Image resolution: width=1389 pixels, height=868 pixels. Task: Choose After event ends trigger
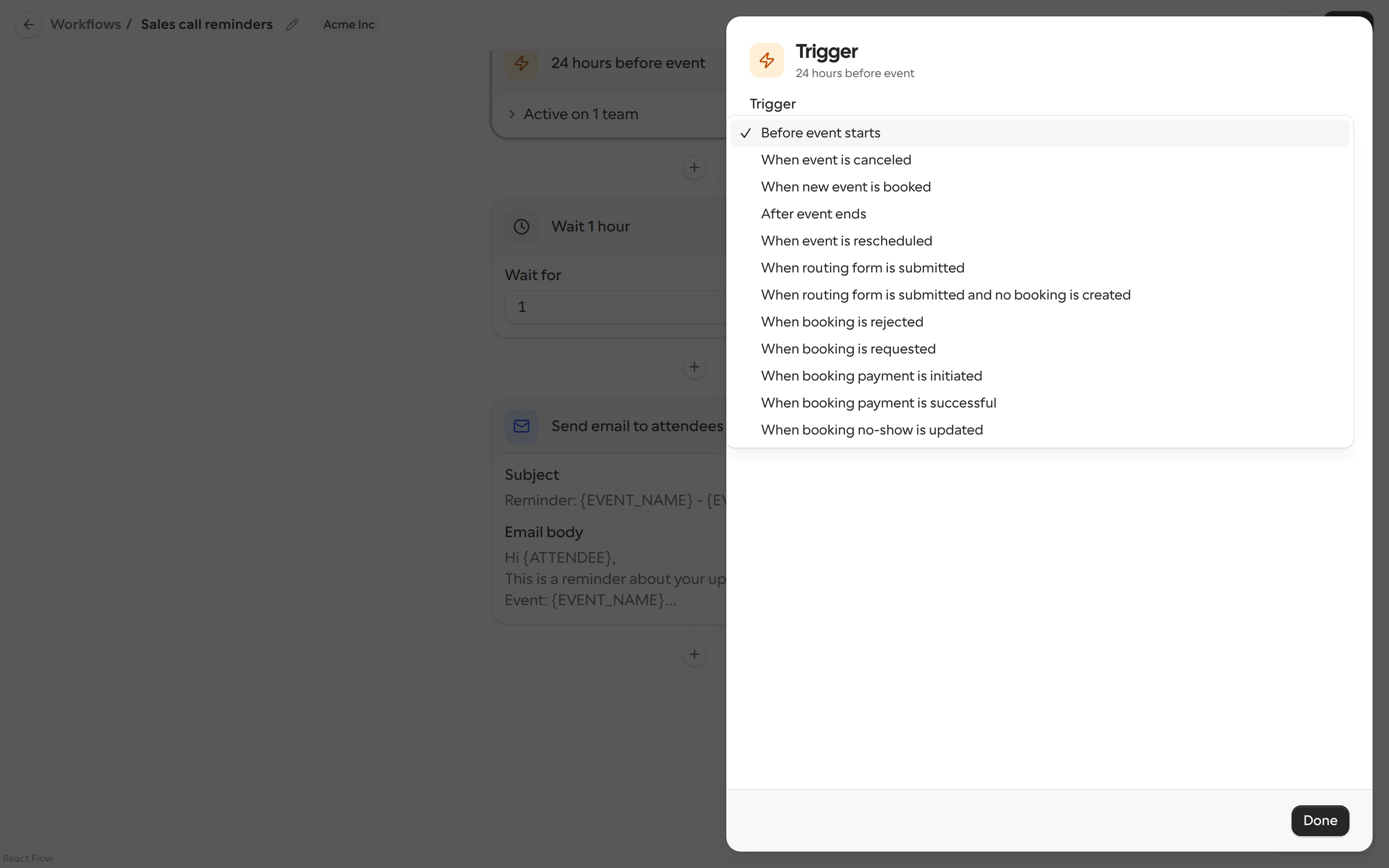click(1039, 214)
